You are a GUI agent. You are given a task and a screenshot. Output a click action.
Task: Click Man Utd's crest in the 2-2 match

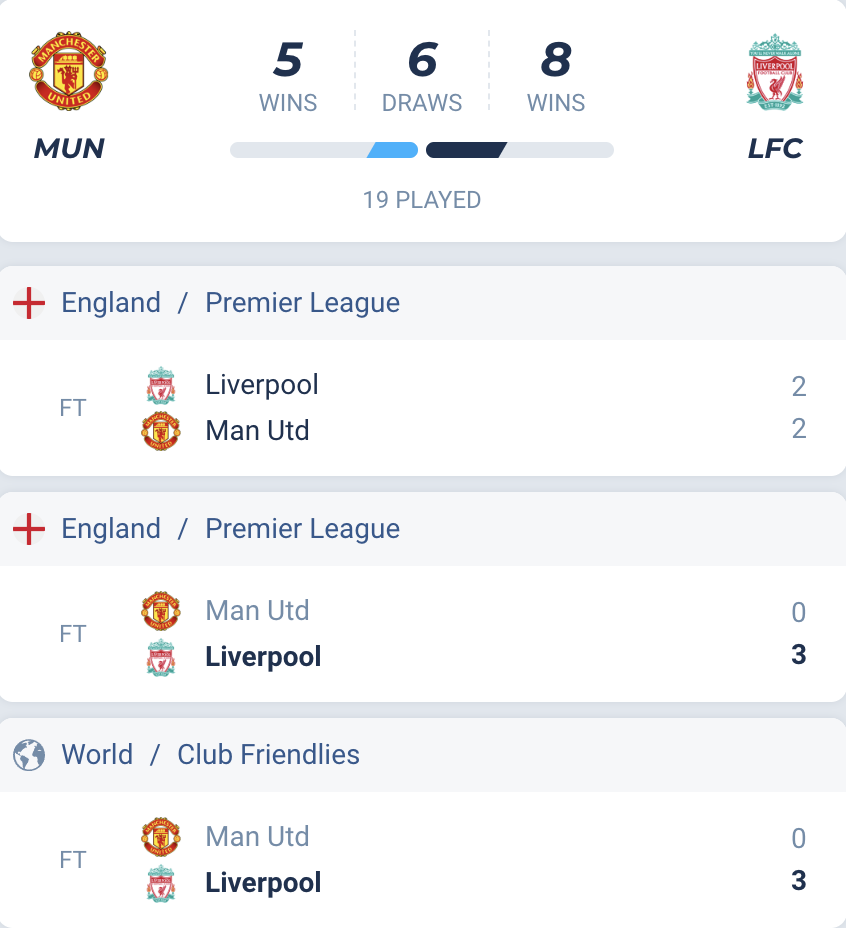point(161,431)
